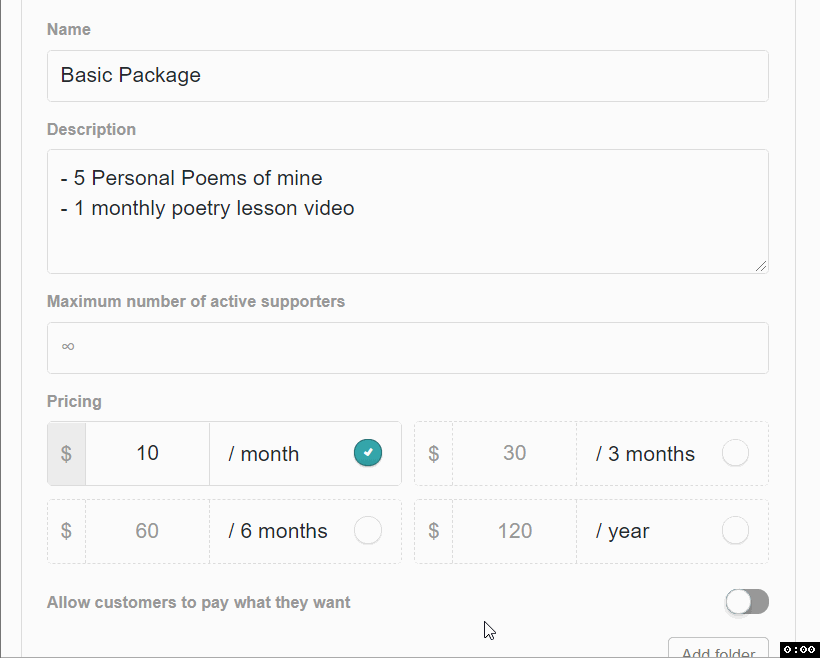Click the dollar icon beside the 120 price

tap(433, 531)
